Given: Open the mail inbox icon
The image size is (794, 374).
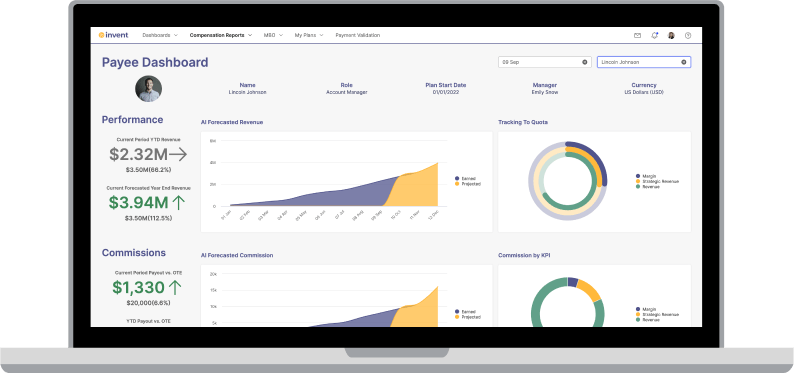Looking at the screenshot, I should (638, 35).
